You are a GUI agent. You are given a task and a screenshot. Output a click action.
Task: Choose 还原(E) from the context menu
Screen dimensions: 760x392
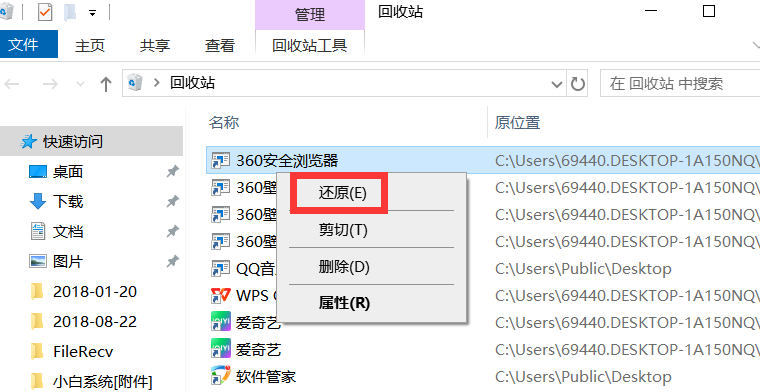coord(342,193)
